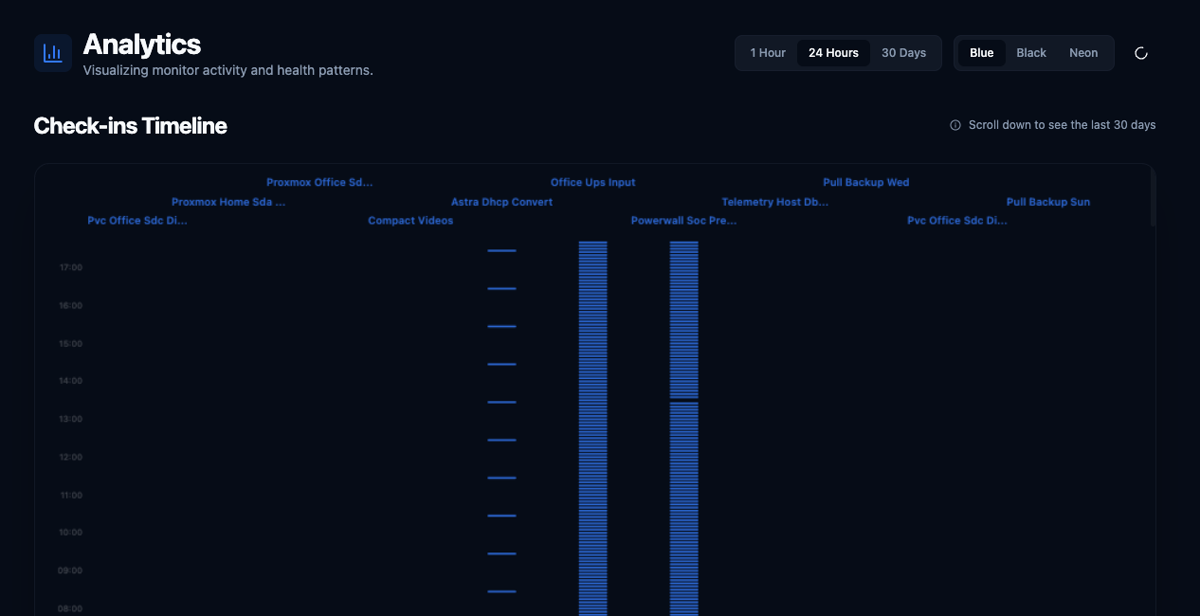Click the dense Office Ups Input check-in column
Viewport: 1200px width, 616px height.
(593, 428)
